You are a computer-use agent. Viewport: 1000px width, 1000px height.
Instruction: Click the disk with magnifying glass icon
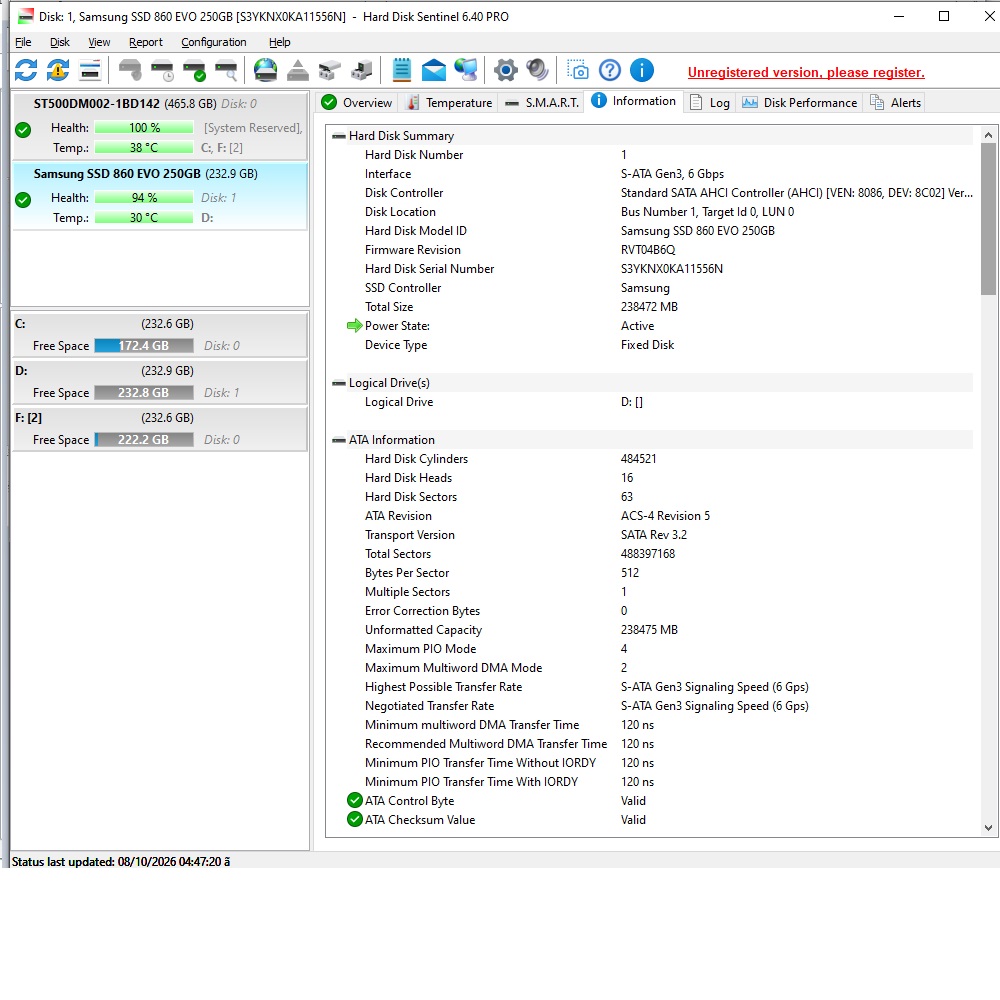226,70
